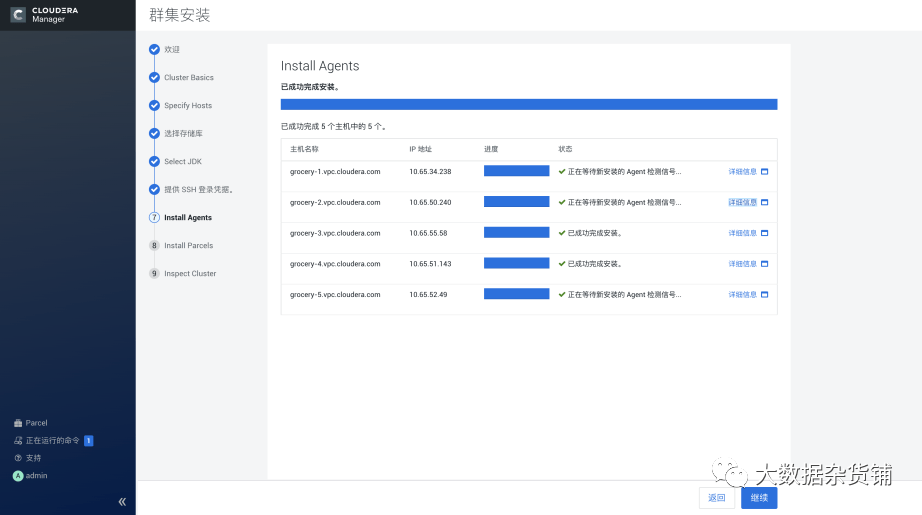Select IP address 10.65.52.49
922x515 pixels.
pyautogui.click(x=428, y=295)
